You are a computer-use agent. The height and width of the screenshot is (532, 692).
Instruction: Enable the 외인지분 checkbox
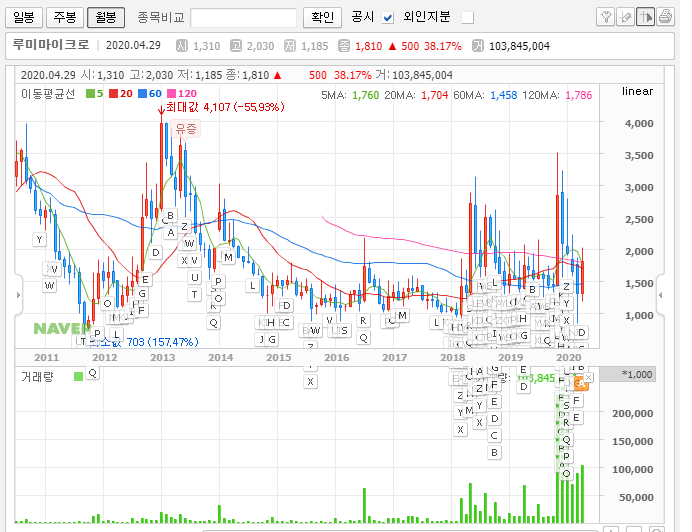(x=467, y=18)
